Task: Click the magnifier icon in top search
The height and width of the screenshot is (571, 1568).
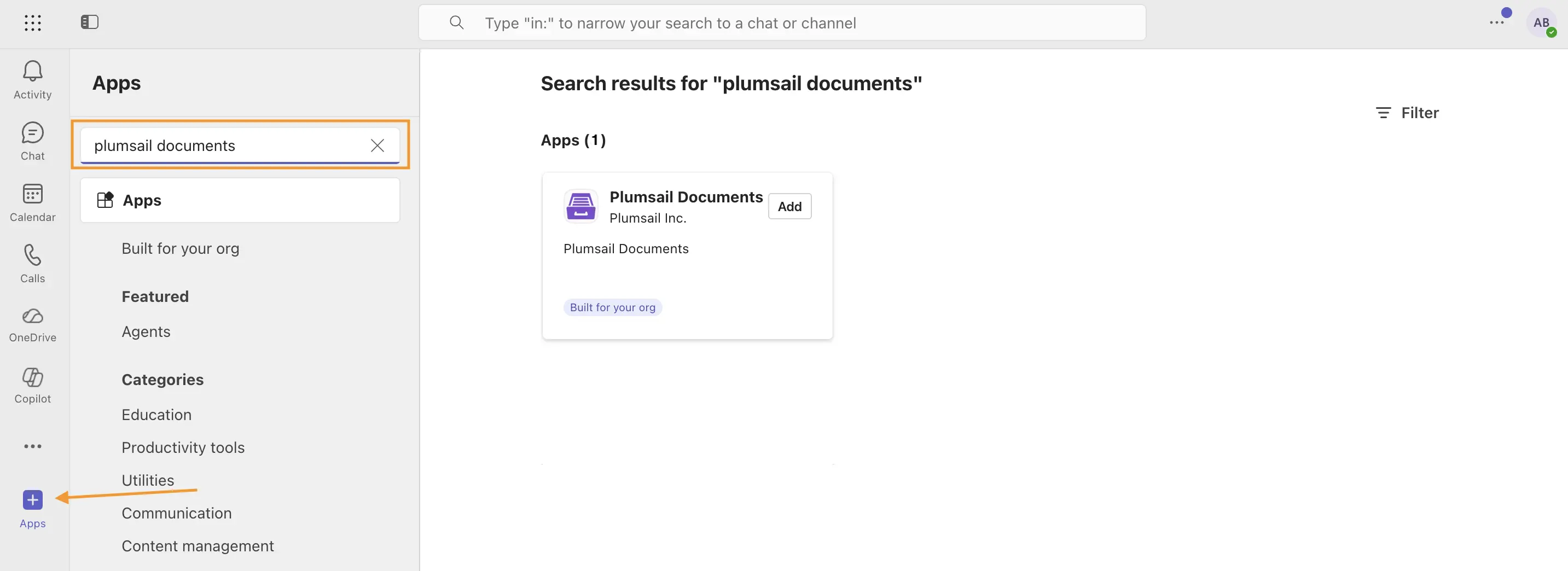Action: 456,23
